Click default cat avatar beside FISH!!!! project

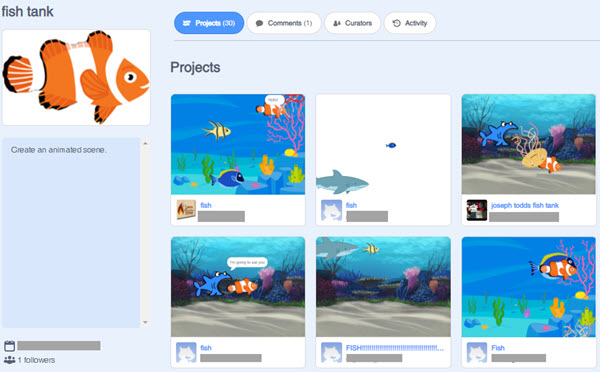[x=331, y=352]
